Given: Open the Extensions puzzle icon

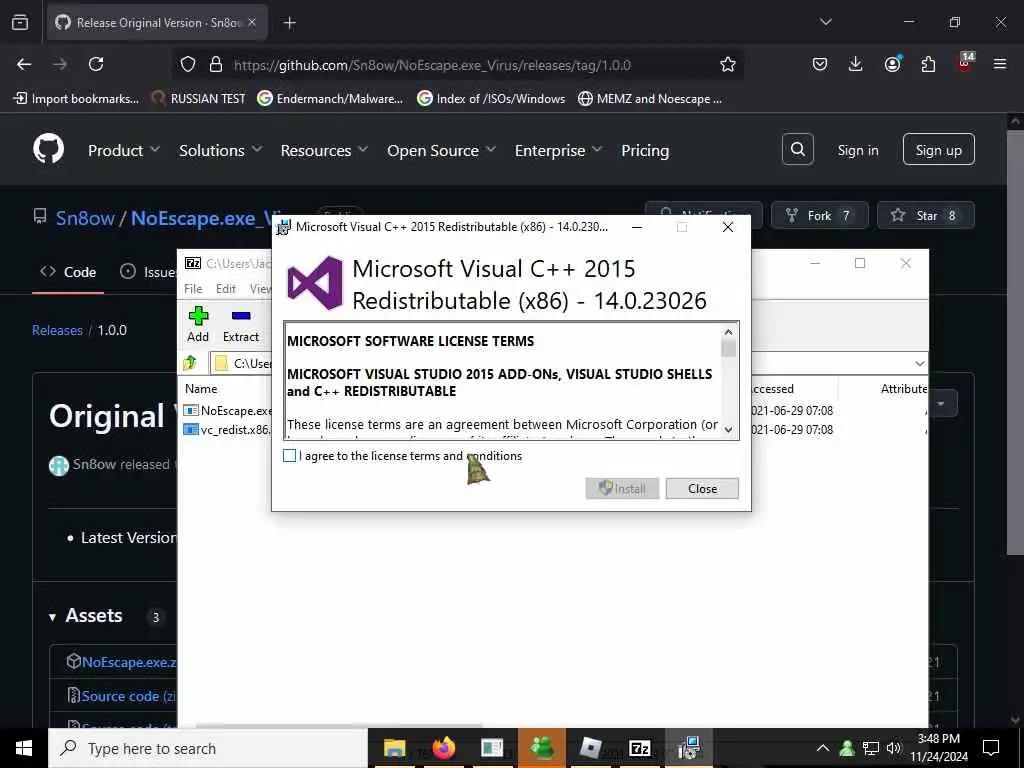Looking at the screenshot, I should click(x=928, y=64).
